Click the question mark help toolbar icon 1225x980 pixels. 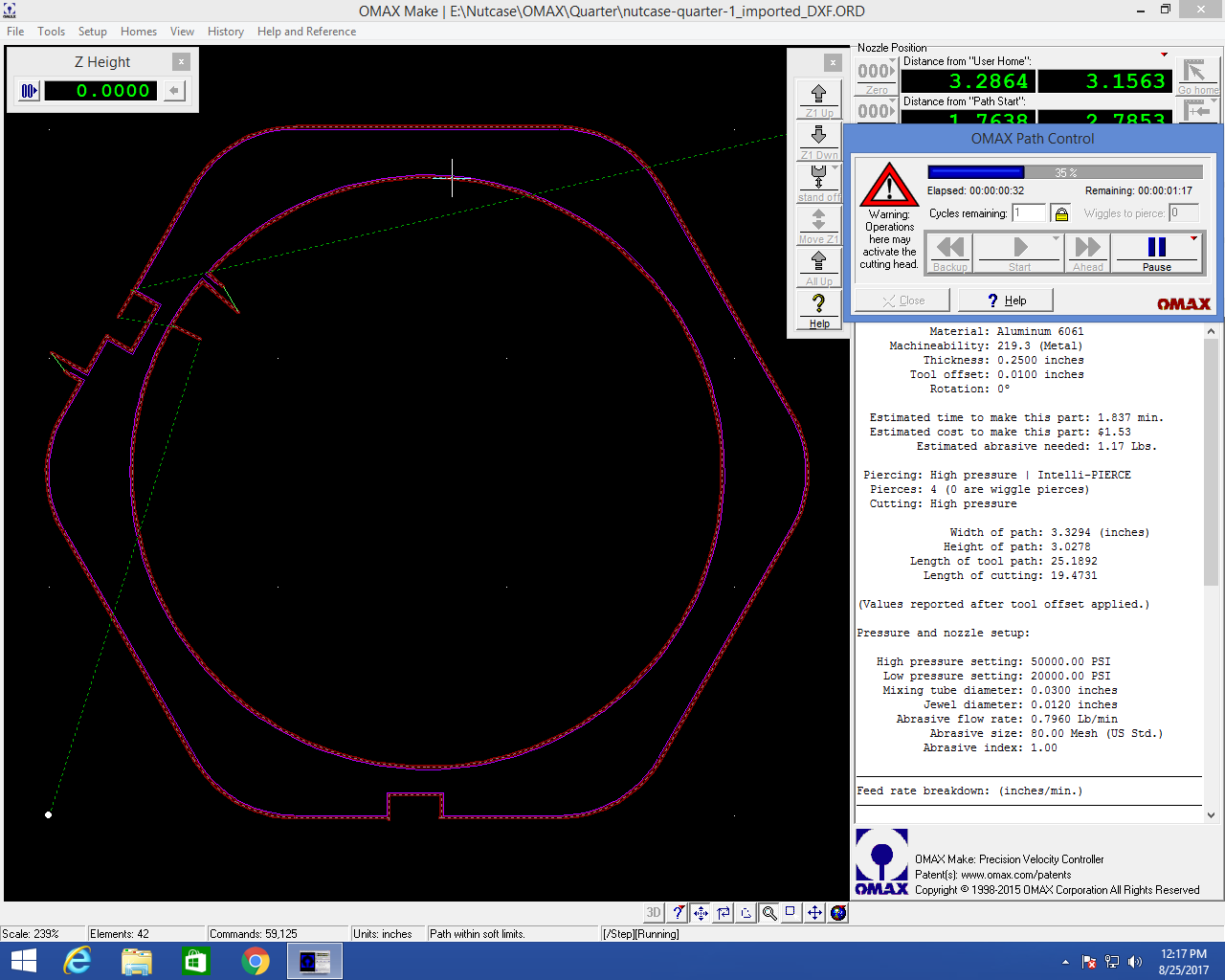click(x=678, y=913)
